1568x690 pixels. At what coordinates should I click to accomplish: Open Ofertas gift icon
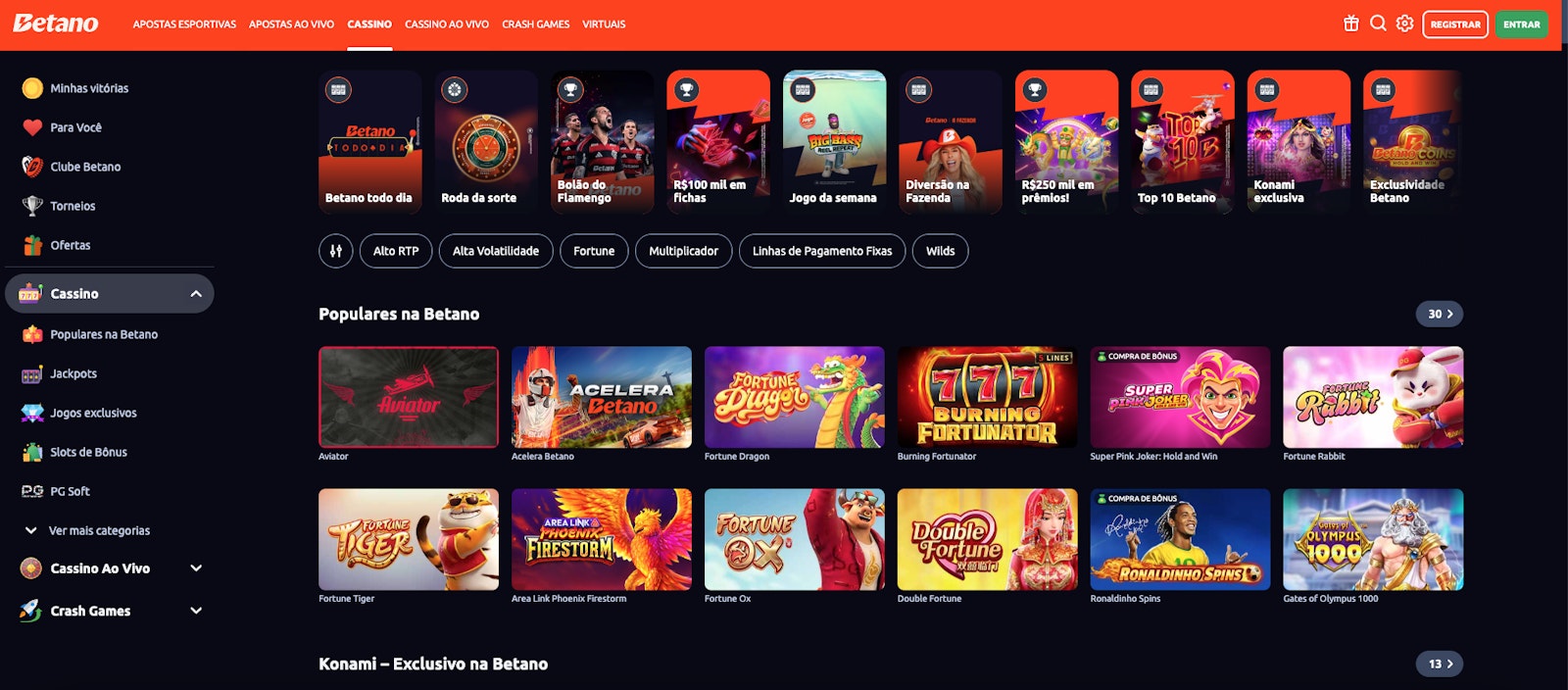(x=32, y=245)
